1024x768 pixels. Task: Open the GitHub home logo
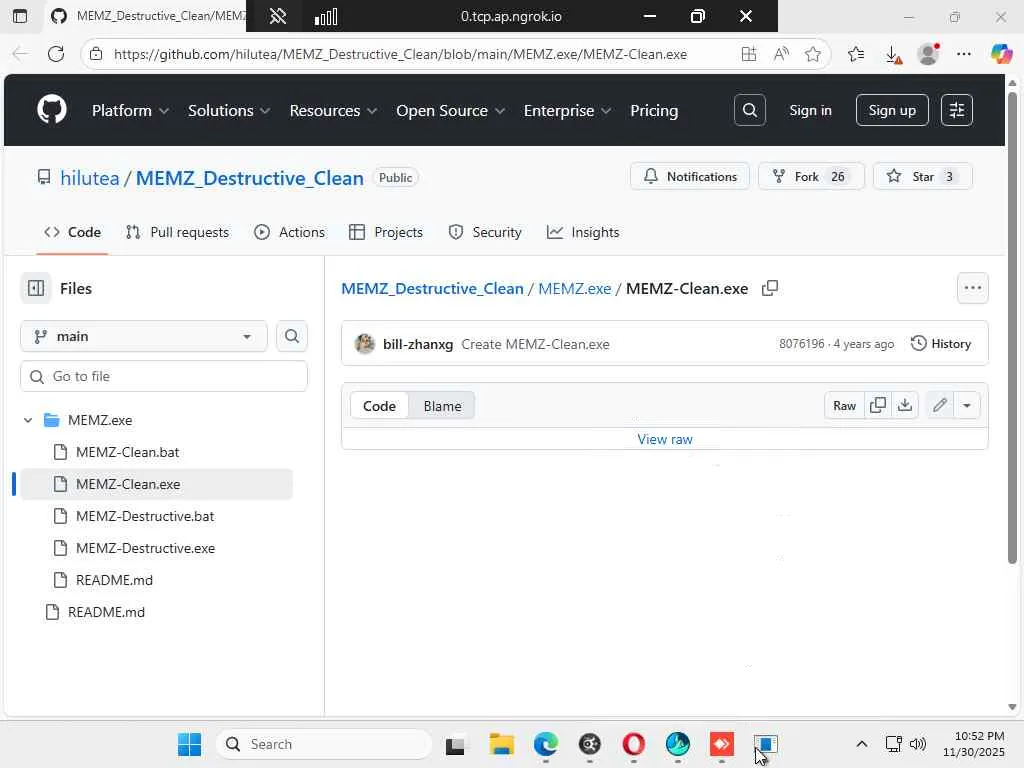click(52, 110)
